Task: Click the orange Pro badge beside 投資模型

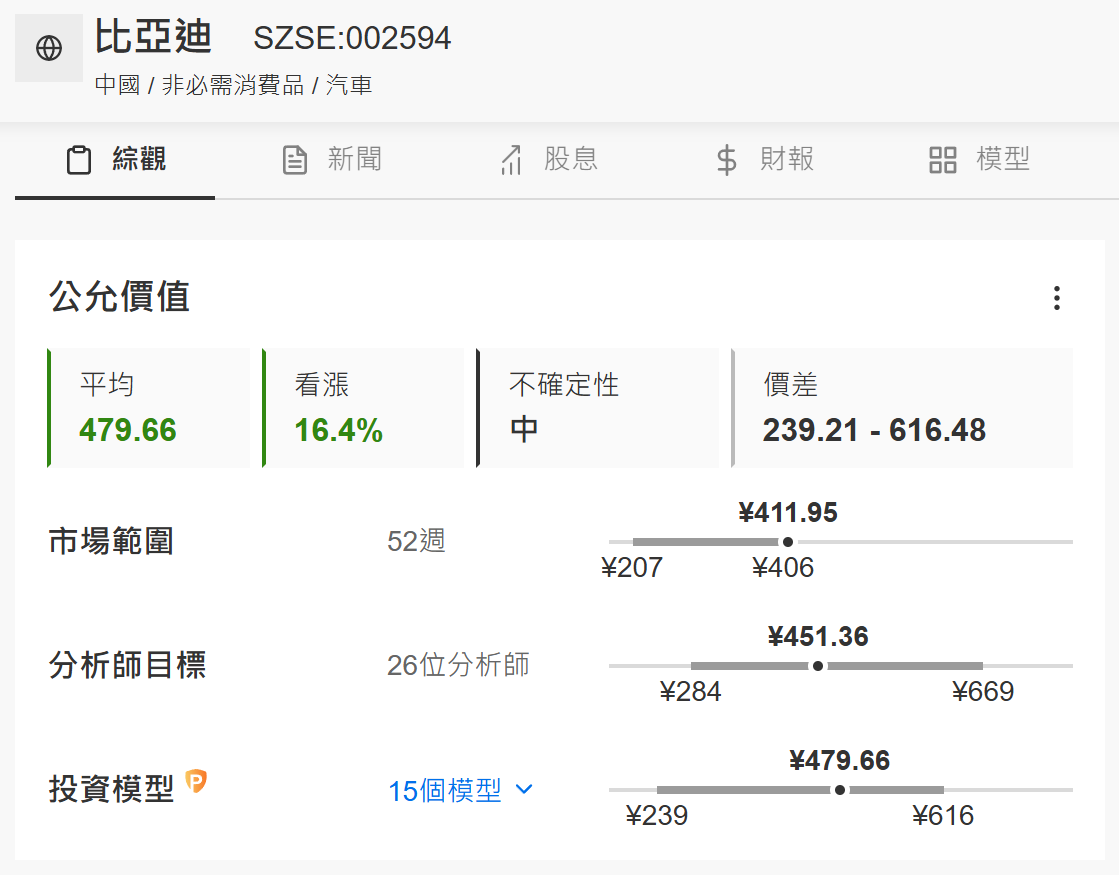Action: click(196, 781)
